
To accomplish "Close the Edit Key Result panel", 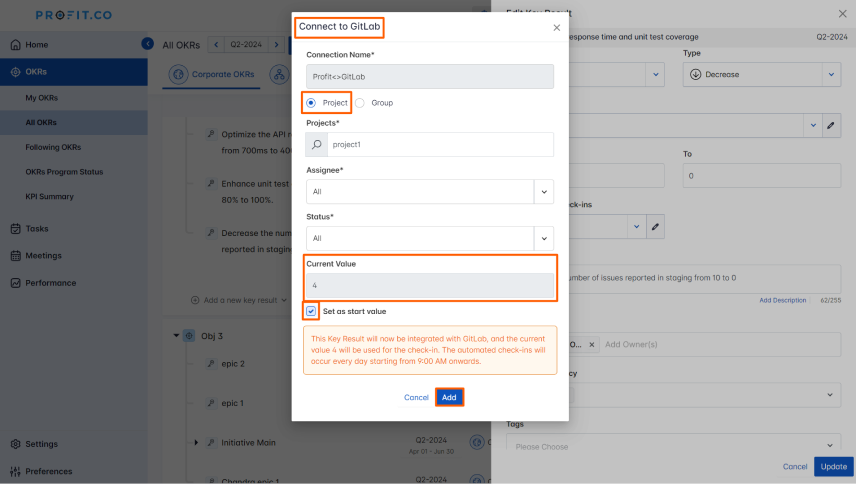I will (842, 14).
